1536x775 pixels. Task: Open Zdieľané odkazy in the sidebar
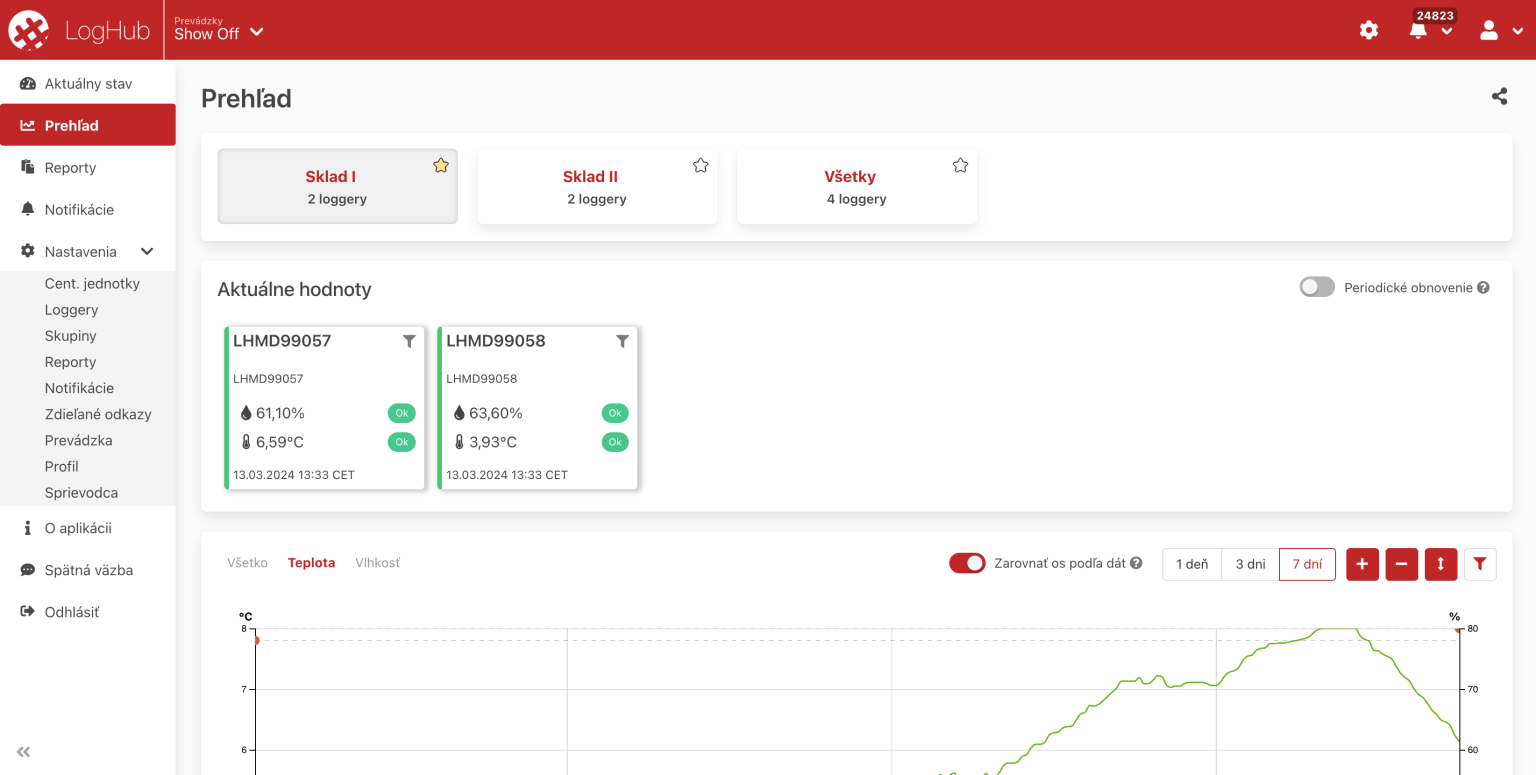pyautogui.click(x=98, y=413)
